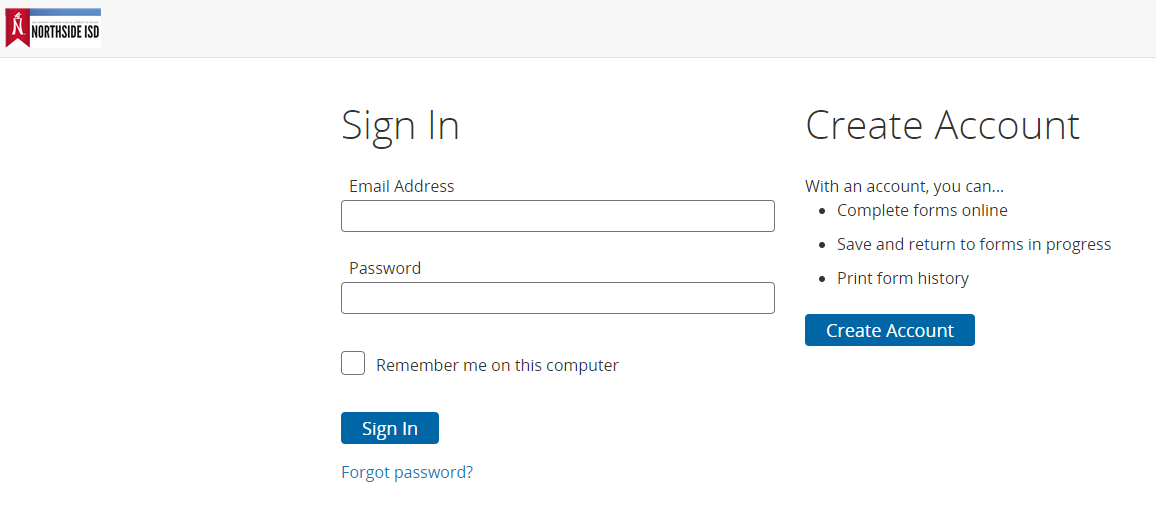Enable the Remember me checkbox
The width and height of the screenshot is (1156, 524).
pos(353,363)
